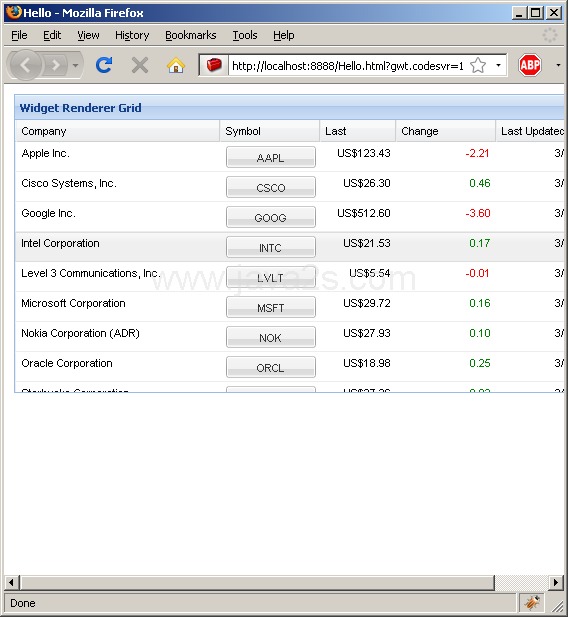
Task: Click the Widget Renderer Grid panel title
Action: tap(80, 108)
